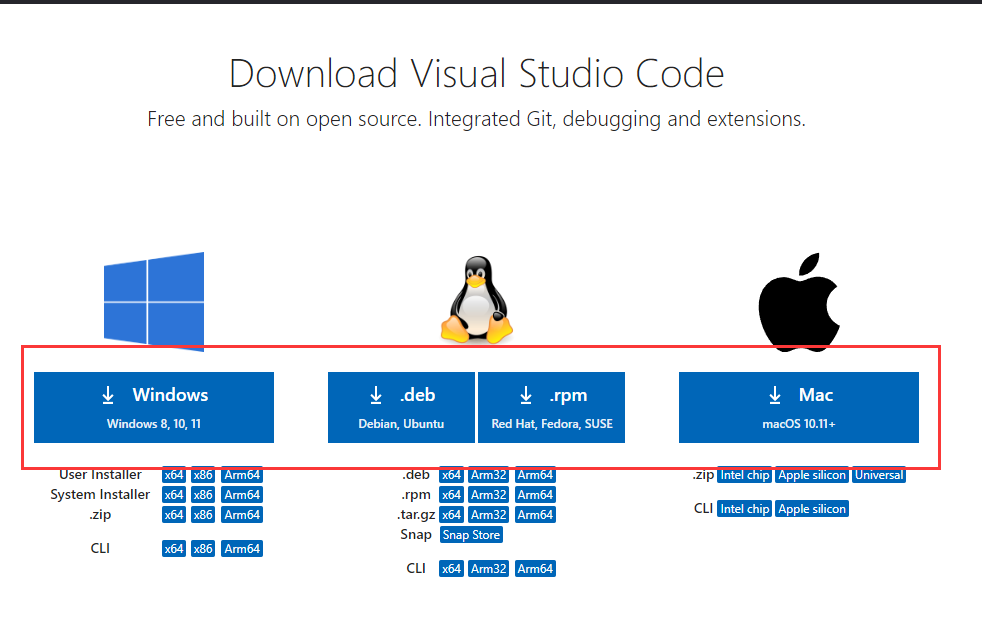982x634 pixels.
Task: Click the Apple logo icon
Action: (x=799, y=302)
